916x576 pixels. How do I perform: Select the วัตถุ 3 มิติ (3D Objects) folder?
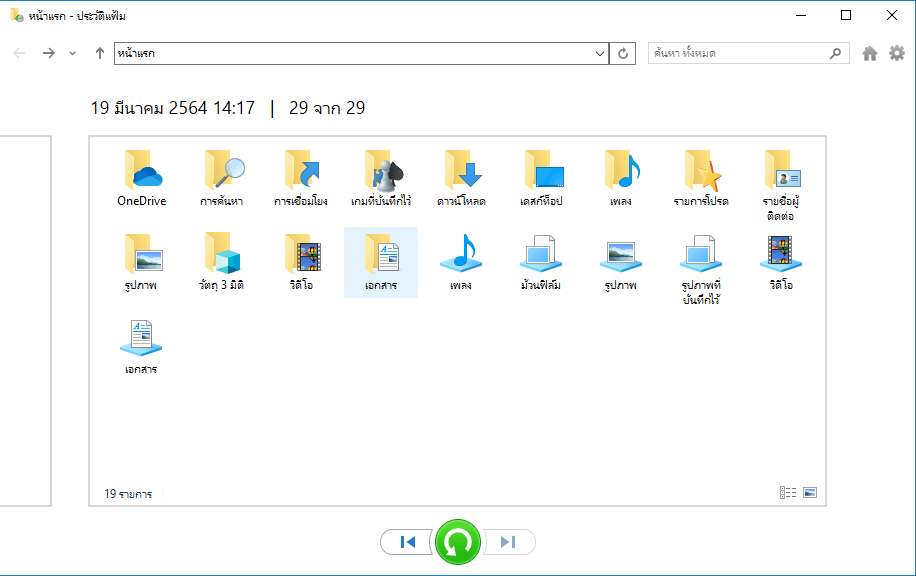click(221, 262)
